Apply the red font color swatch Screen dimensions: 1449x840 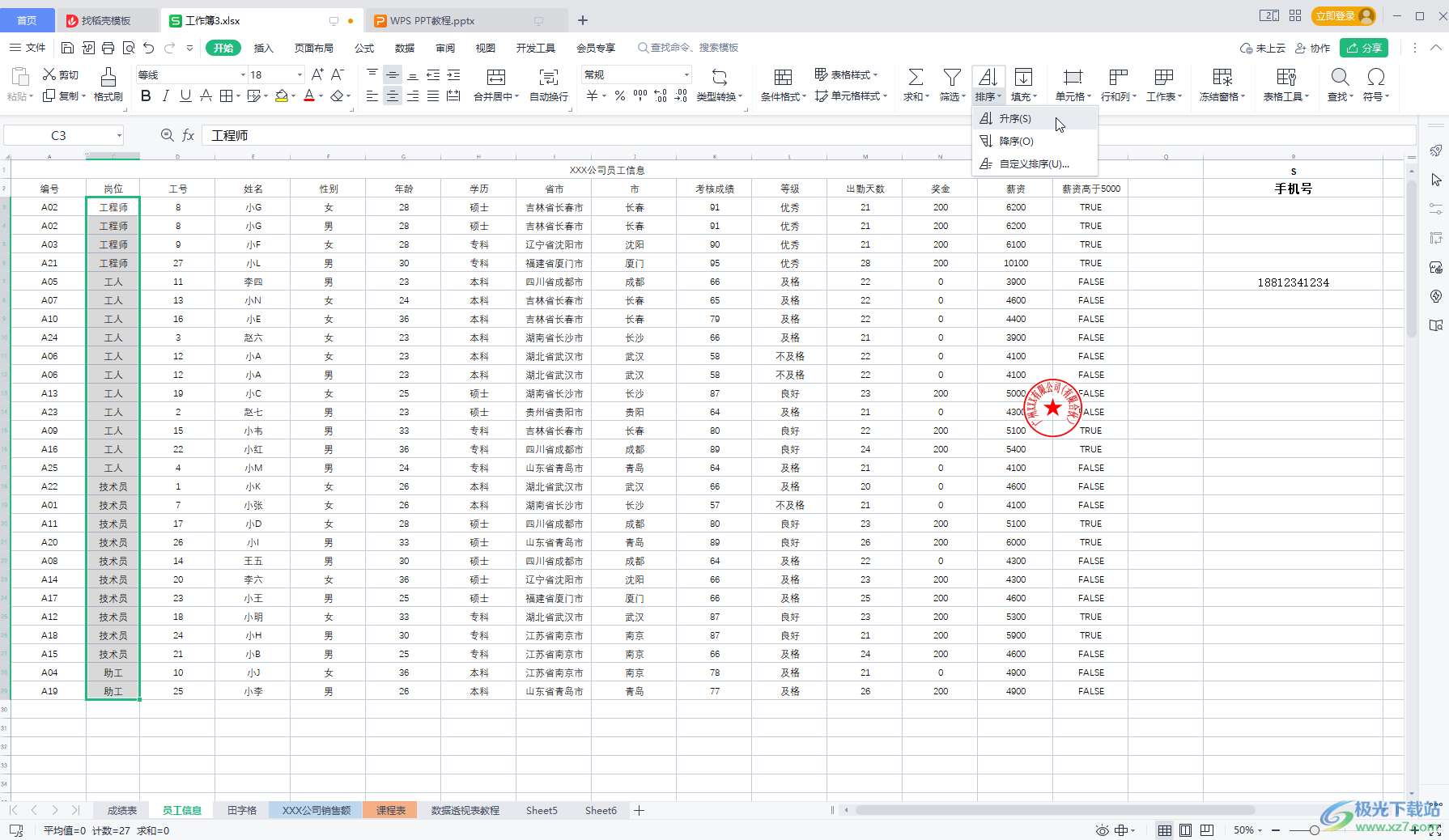click(308, 96)
